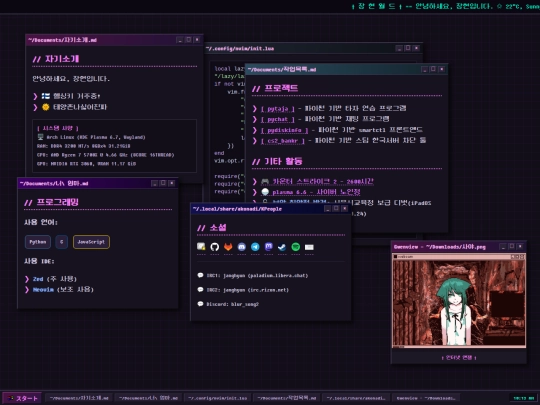Click the 인터넷 연결 caption under the image
The image size is (540, 405).
pyautogui.click(x=459, y=357)
